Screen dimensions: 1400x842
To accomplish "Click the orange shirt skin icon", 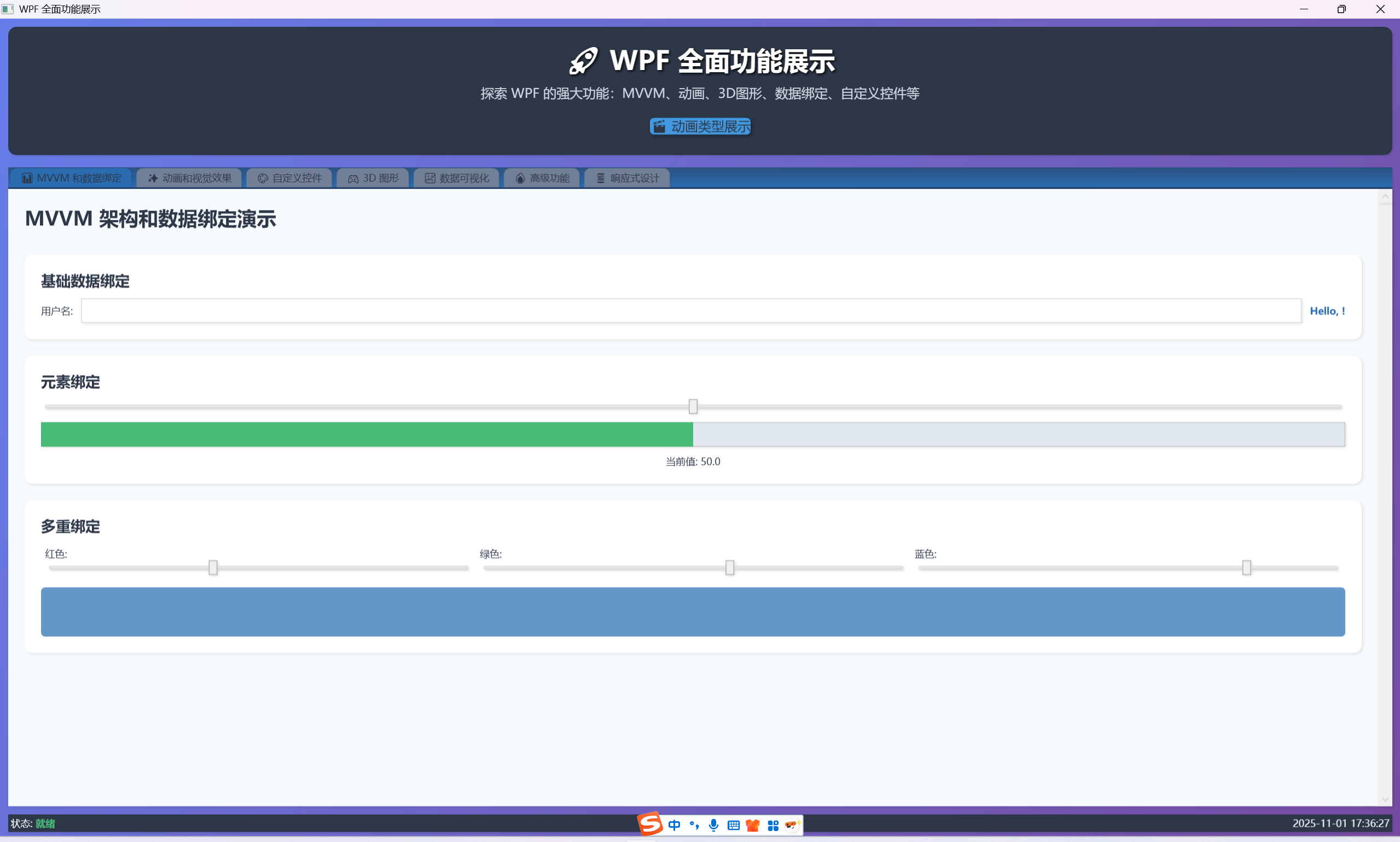I will tap(753, 825).
